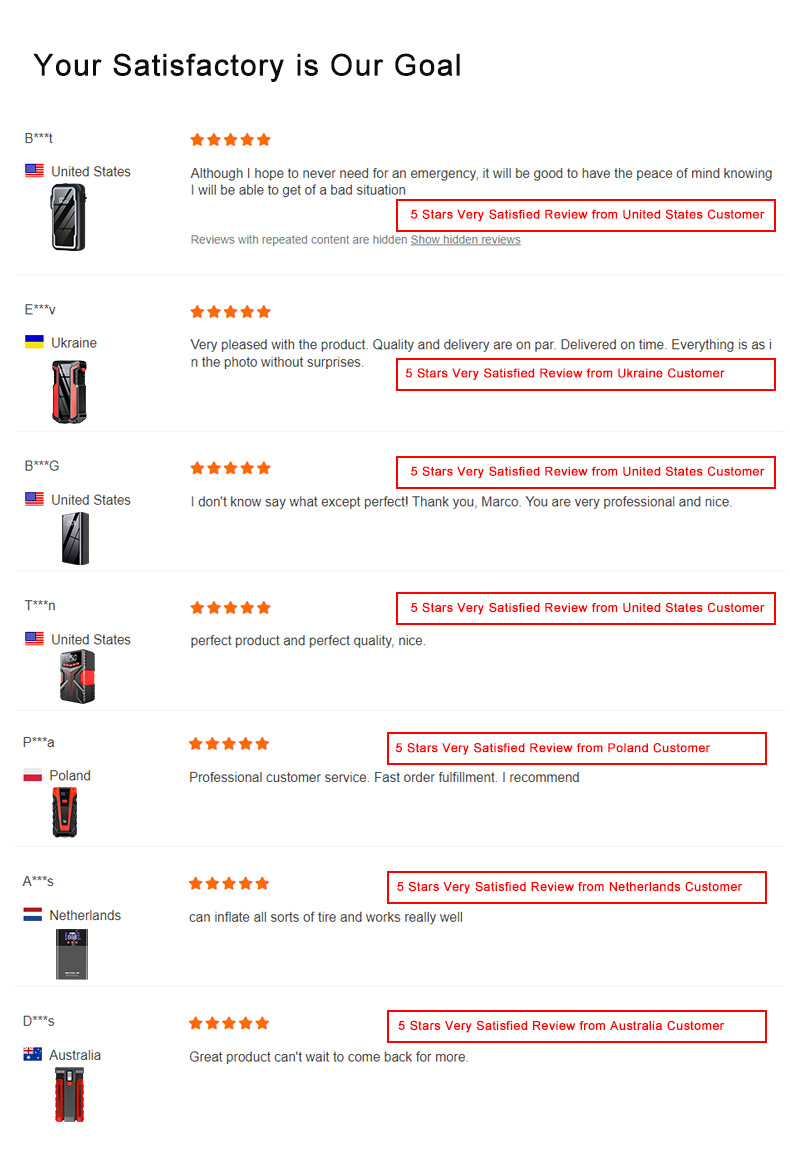This screenshot has width=790, height=1166.
Task: Click the United States flag beside T***n
Action: click(x=34, y=638)
